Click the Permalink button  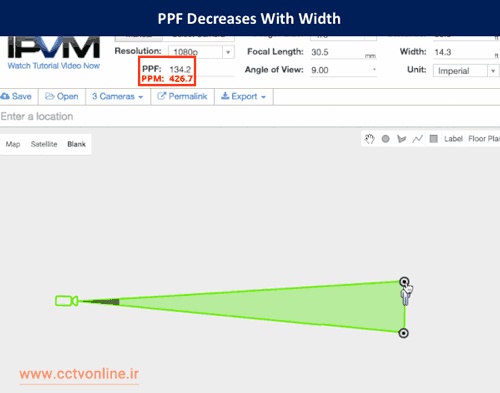pos(182,97)
